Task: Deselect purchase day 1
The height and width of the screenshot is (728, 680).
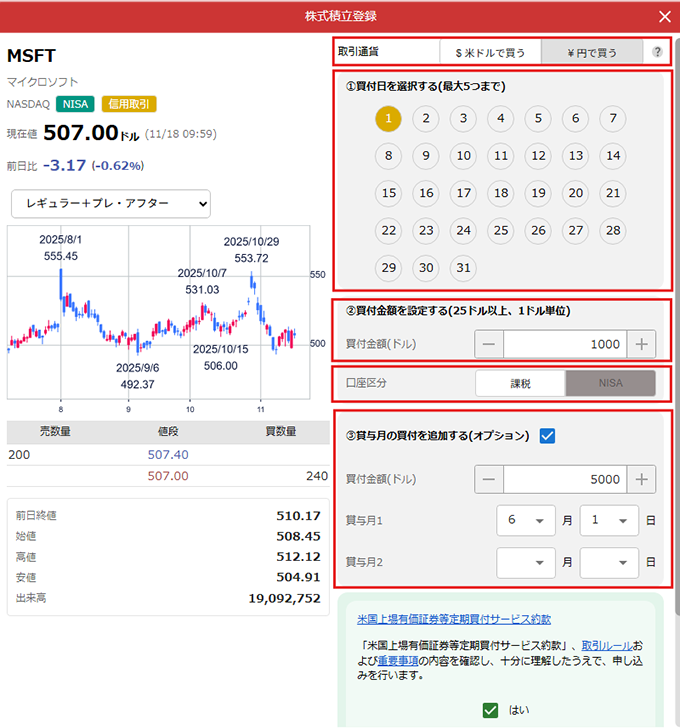Action: [x=389, y=119]
